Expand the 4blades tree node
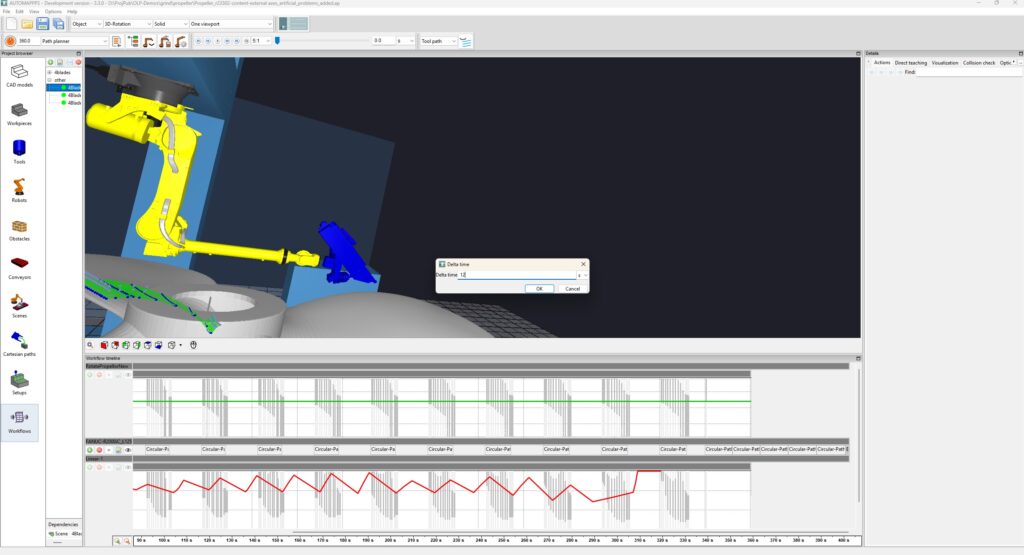Viewport: 1024px width, 555px height. 50,72
